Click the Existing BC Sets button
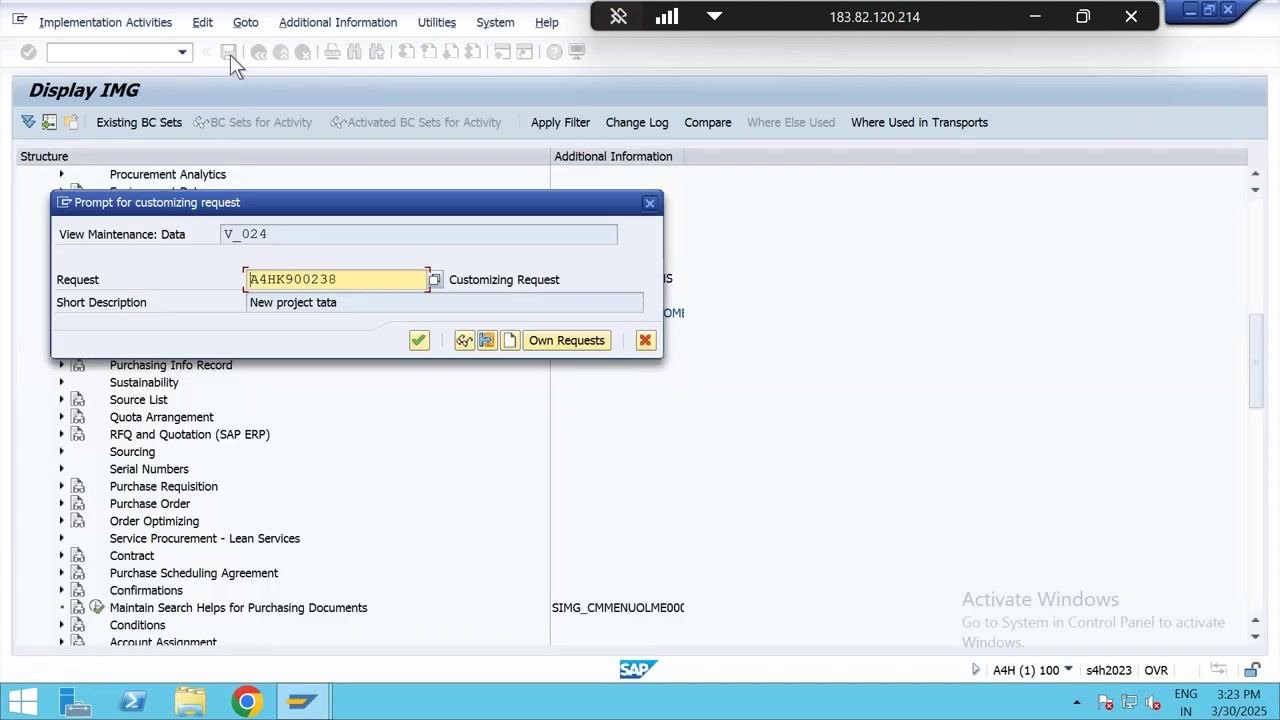Viewport: 1280px width, 720px height. 139,122
